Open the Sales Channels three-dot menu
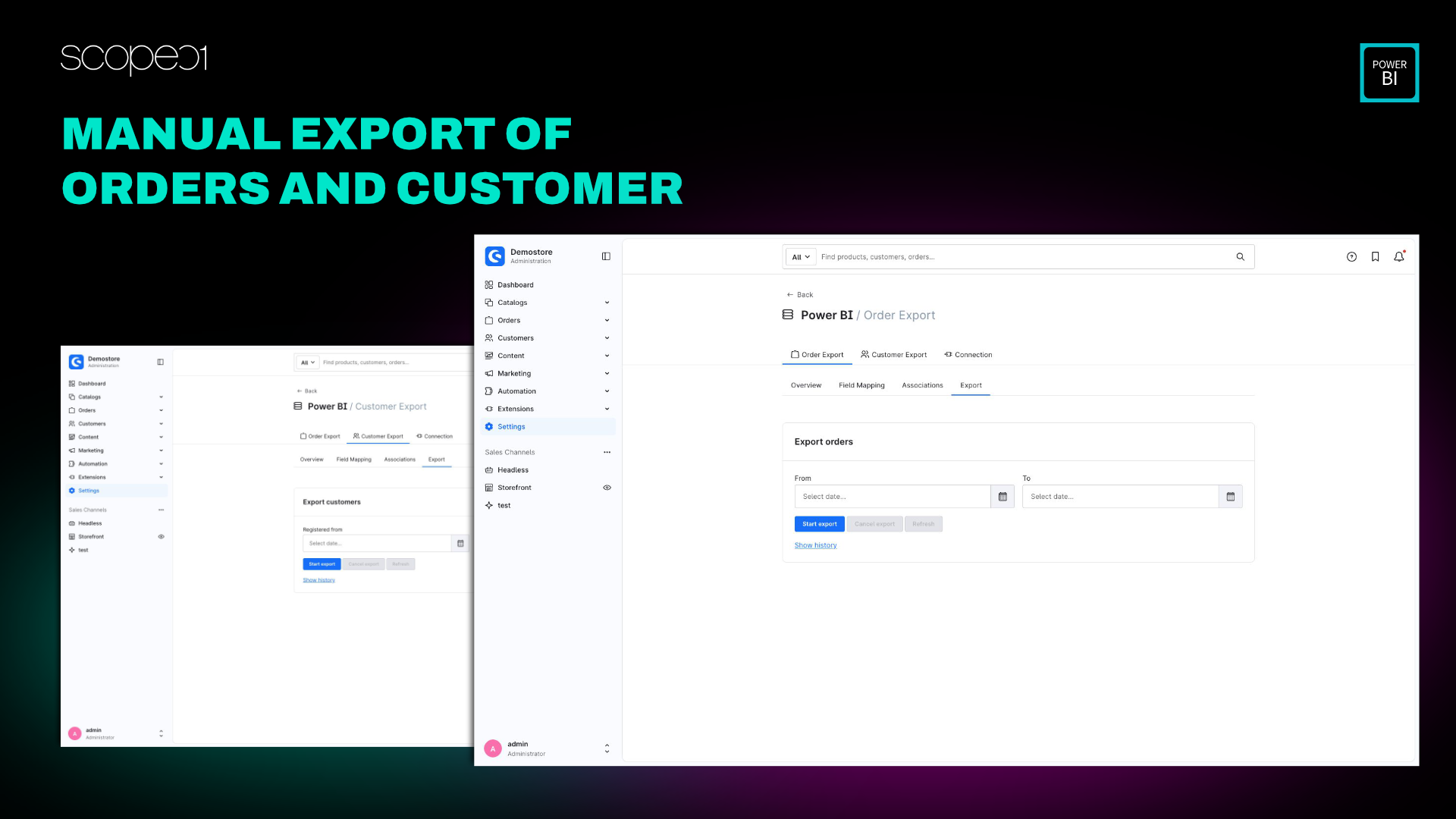 pos(607,453)
